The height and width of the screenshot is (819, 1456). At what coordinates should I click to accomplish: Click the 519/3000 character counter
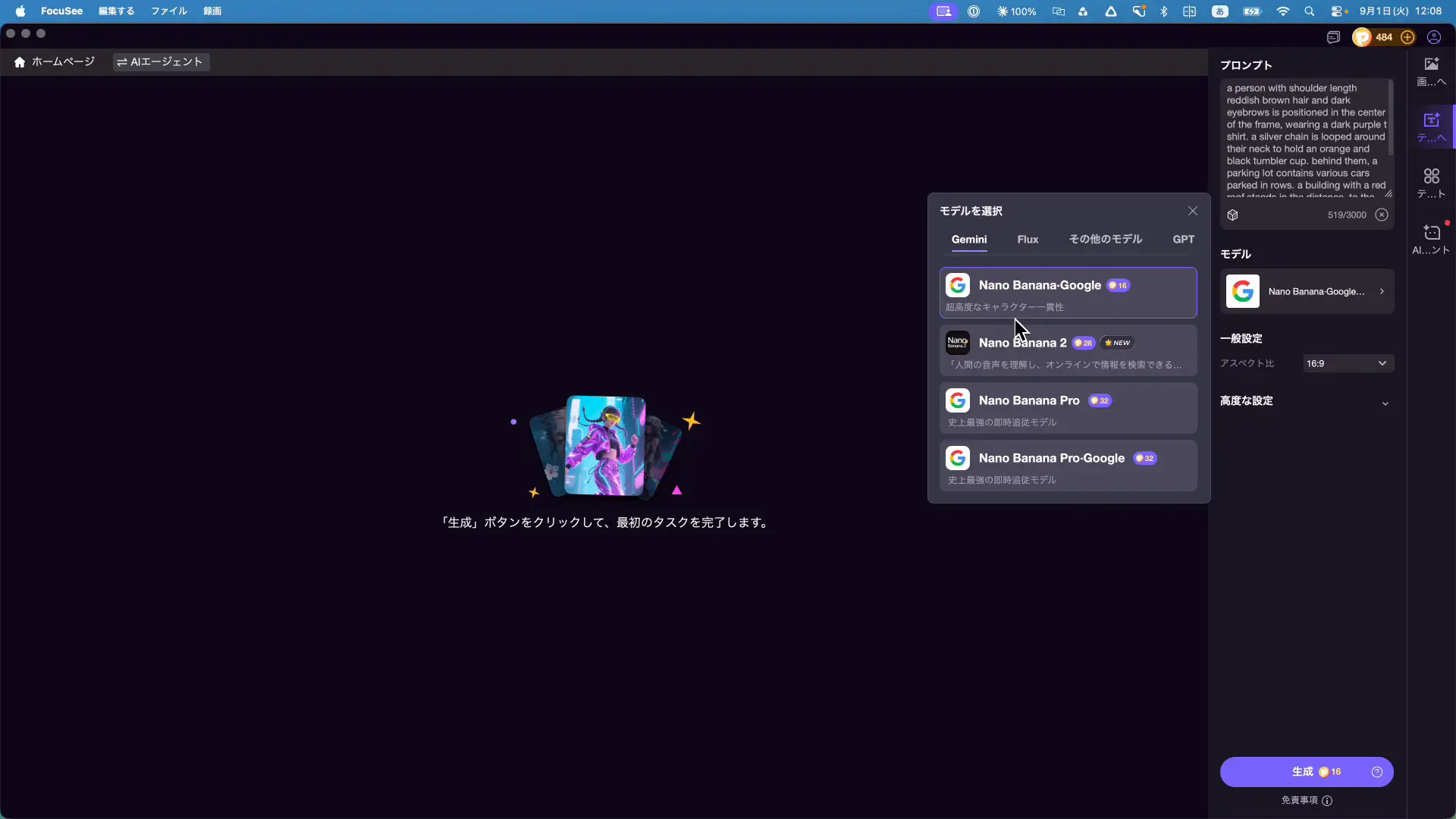(1347, 215)
